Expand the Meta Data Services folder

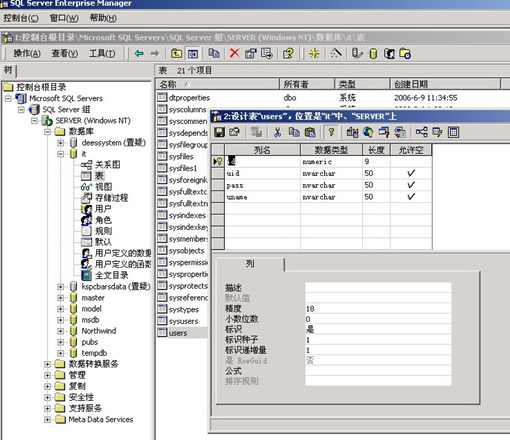point(47,420)
